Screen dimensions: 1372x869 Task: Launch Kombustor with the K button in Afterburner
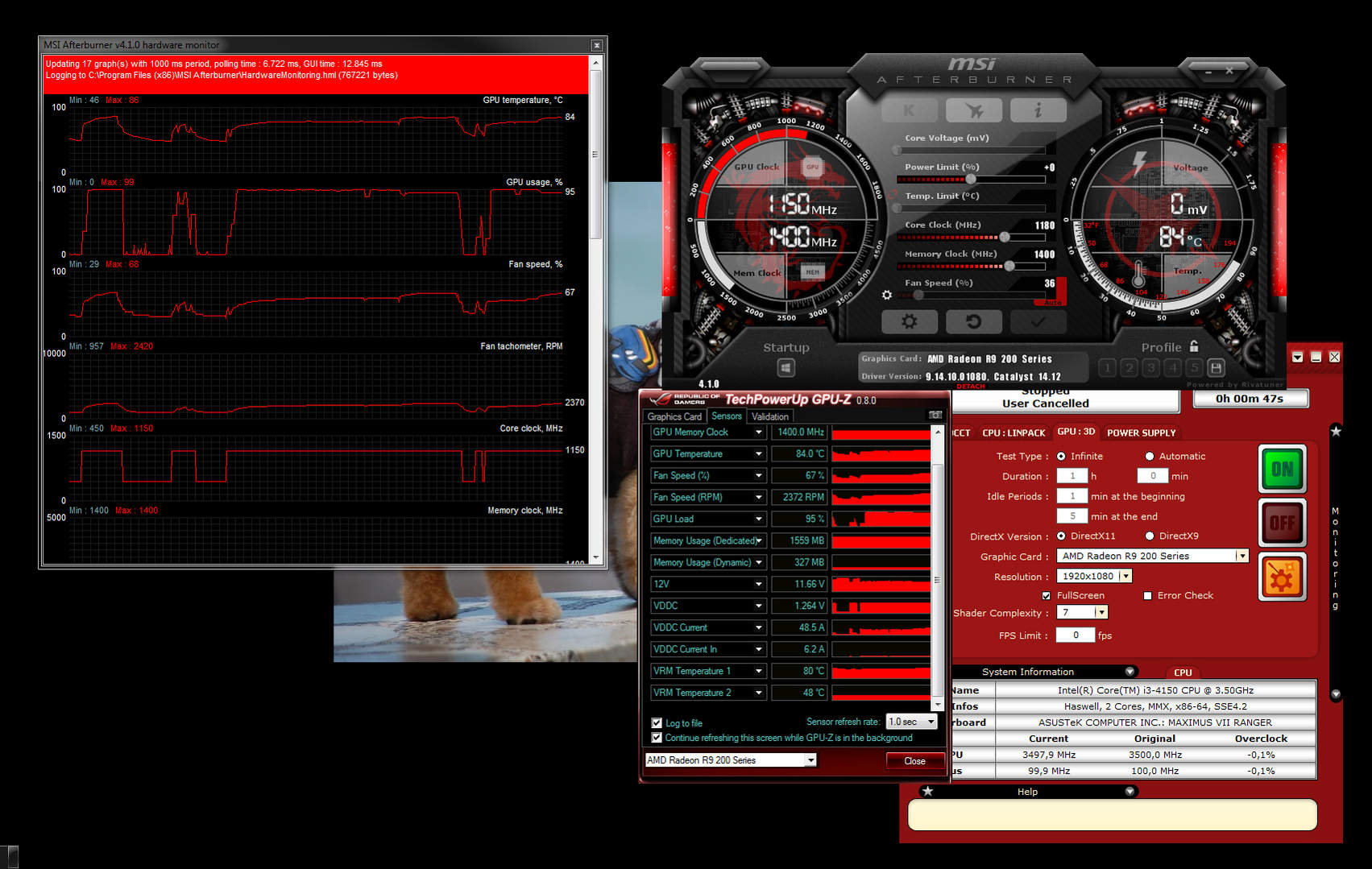pos(910,110)
